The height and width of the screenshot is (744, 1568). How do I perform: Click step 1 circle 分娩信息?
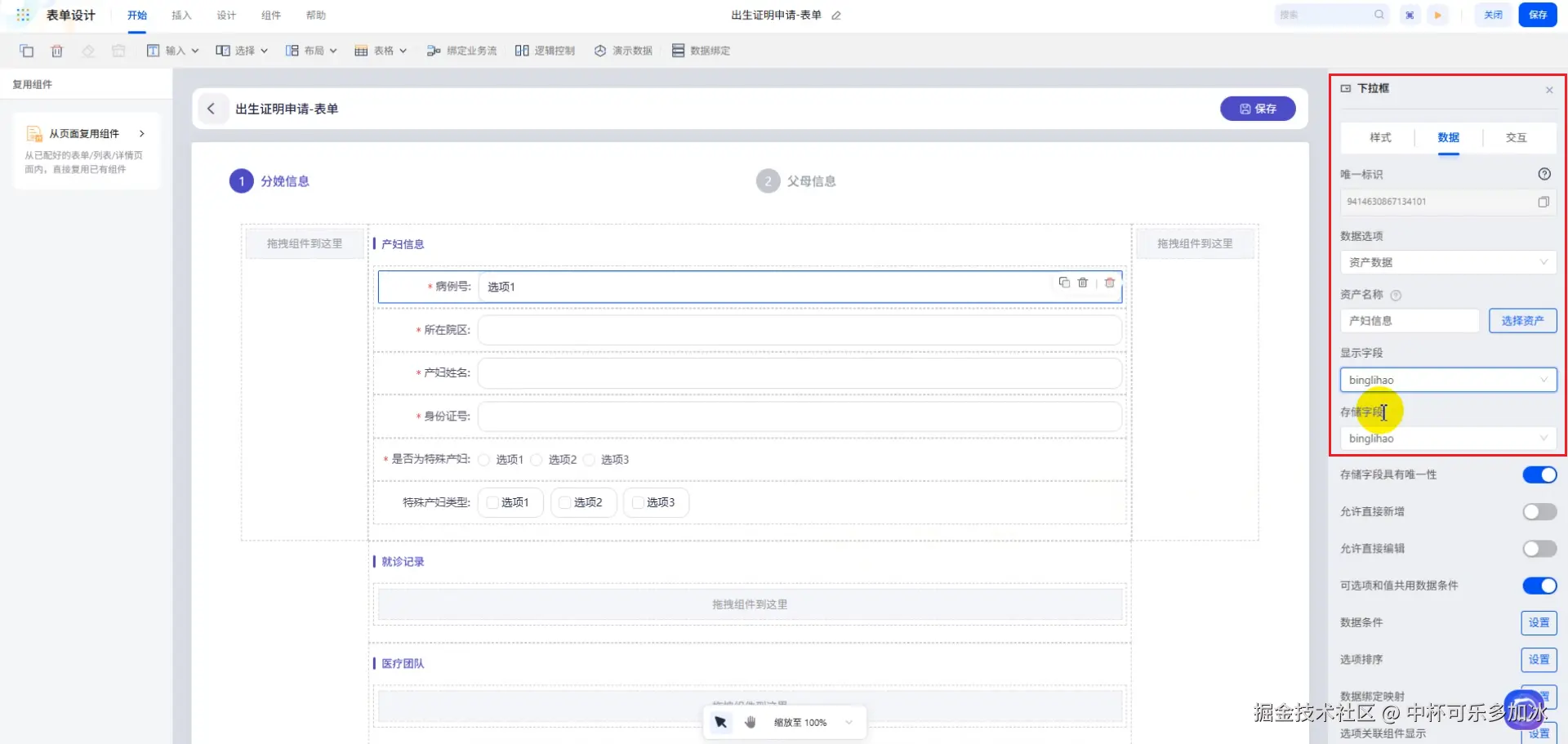pyautogui.click(x=241, y=181)
